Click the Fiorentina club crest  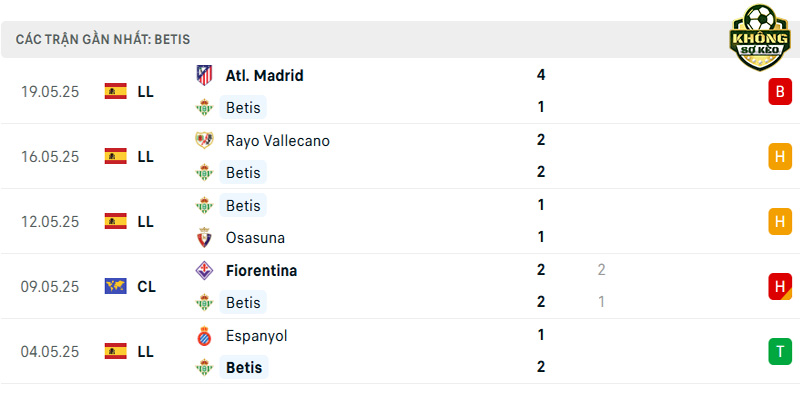point(204,270)
